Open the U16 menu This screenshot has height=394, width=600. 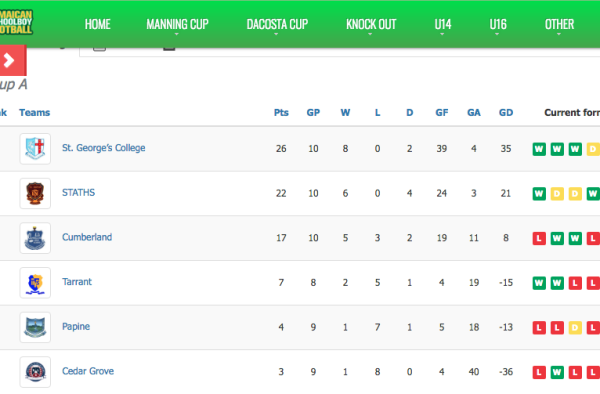[x=498, y=24]
